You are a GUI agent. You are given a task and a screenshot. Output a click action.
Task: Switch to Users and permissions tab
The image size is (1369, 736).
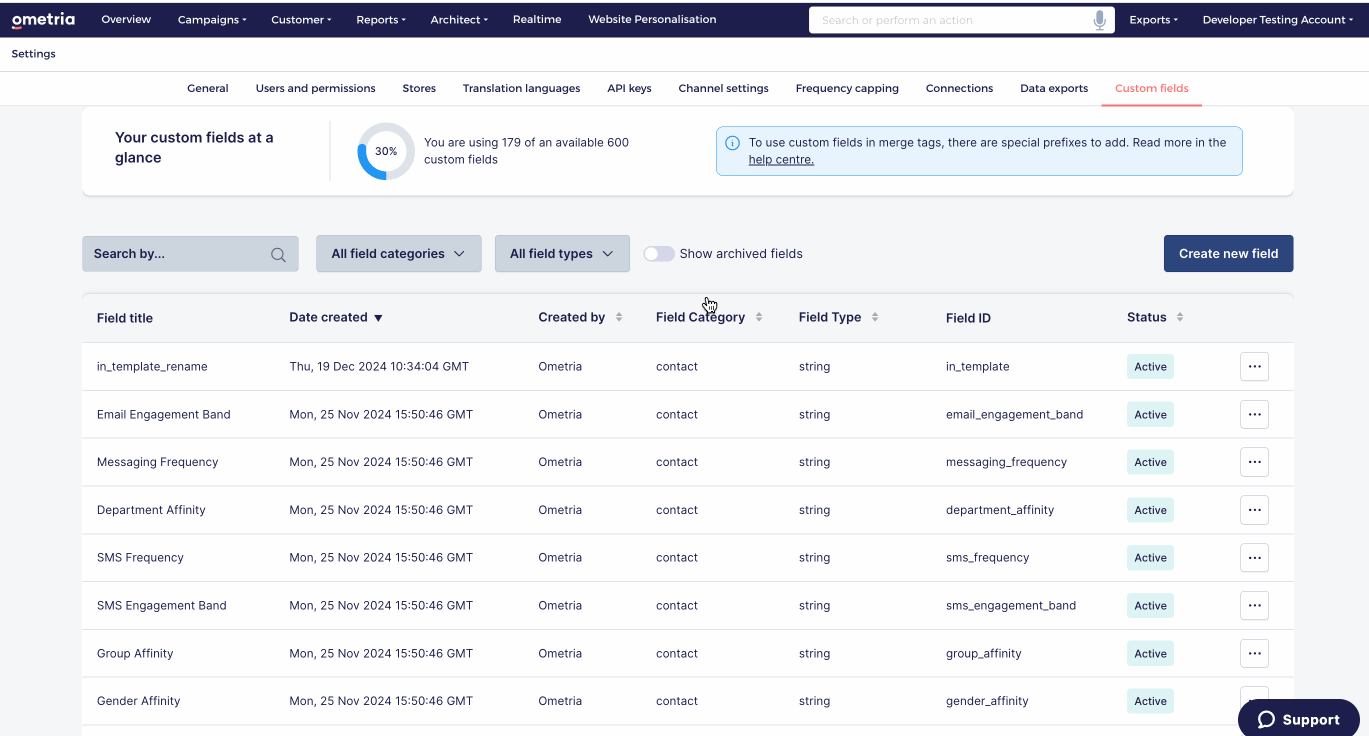point(315,88)
